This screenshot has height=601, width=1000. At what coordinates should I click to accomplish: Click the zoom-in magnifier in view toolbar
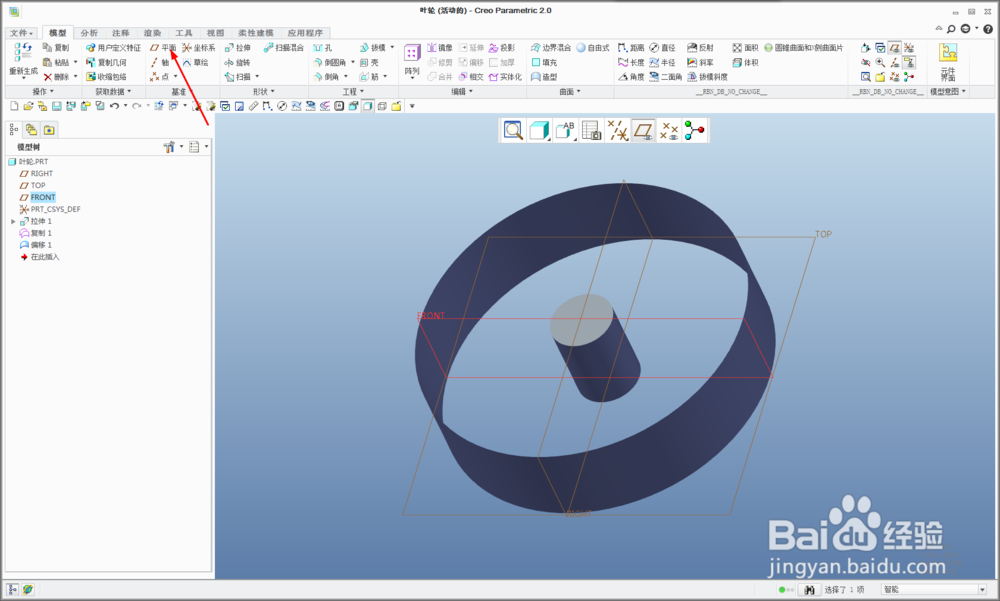click(513, 131)
